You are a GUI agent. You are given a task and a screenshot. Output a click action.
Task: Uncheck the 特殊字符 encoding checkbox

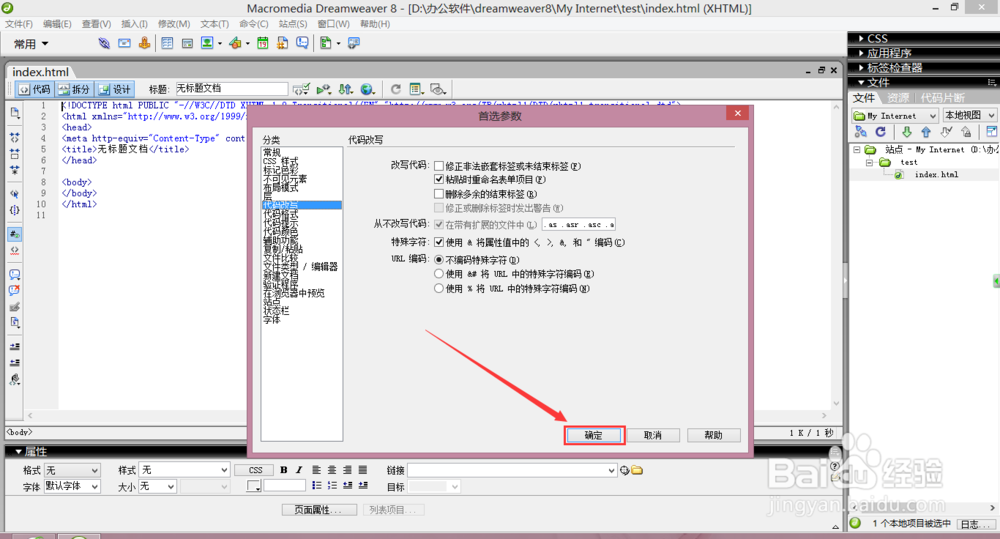[x=439, y=242]
